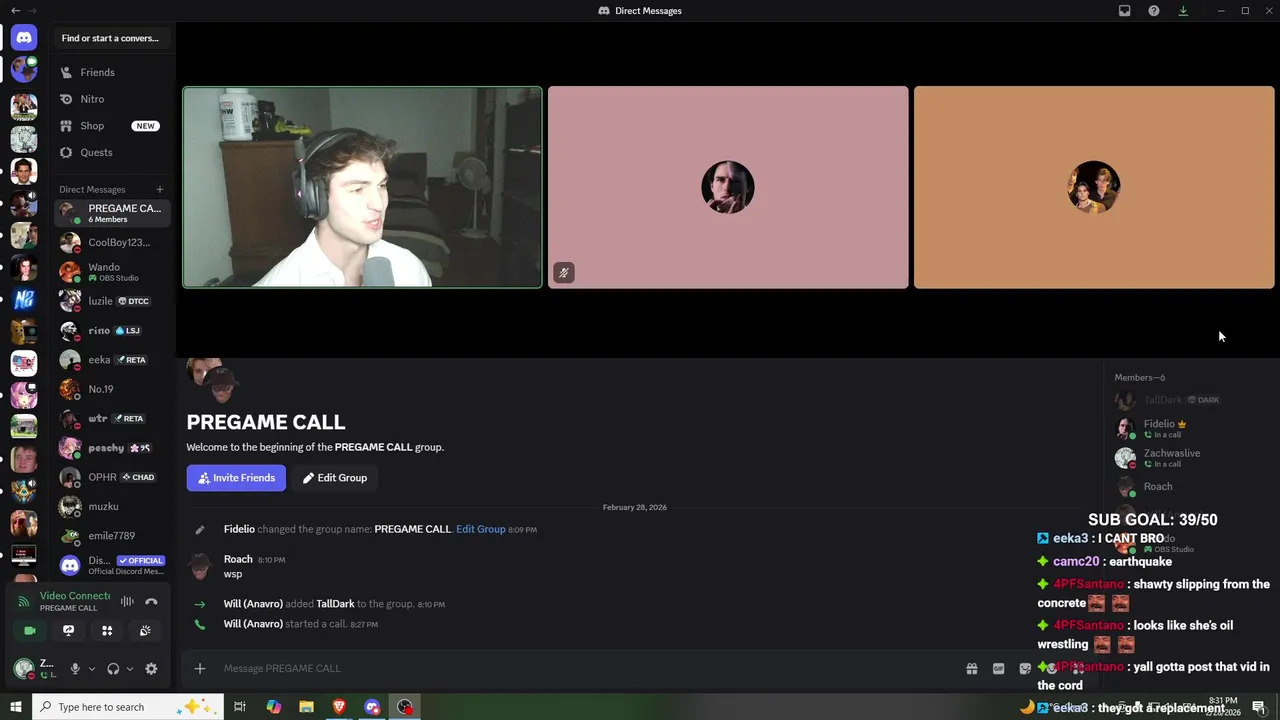1280x720 pixels.
Task: Go back with the back arrow
Action: [15, 11]
